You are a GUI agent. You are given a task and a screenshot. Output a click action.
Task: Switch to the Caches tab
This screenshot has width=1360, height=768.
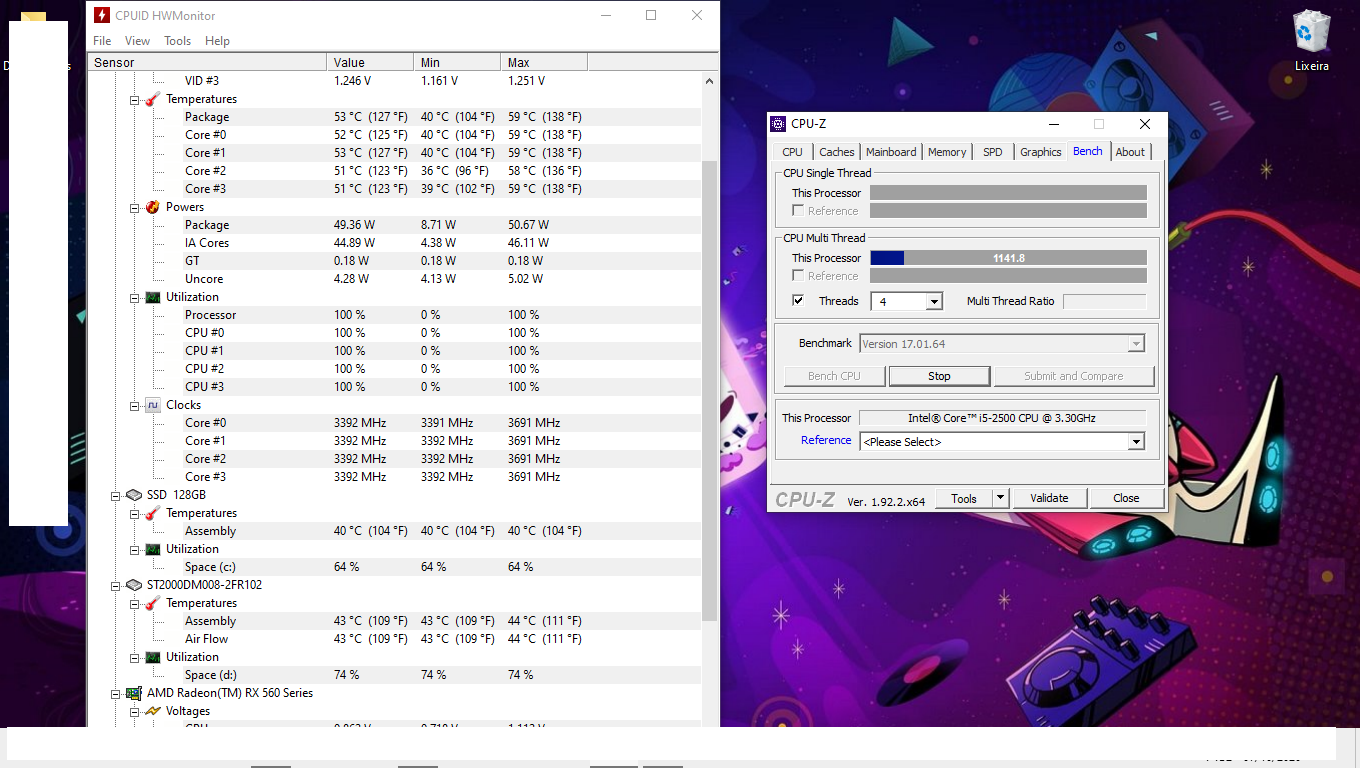(x=837, y=152)
